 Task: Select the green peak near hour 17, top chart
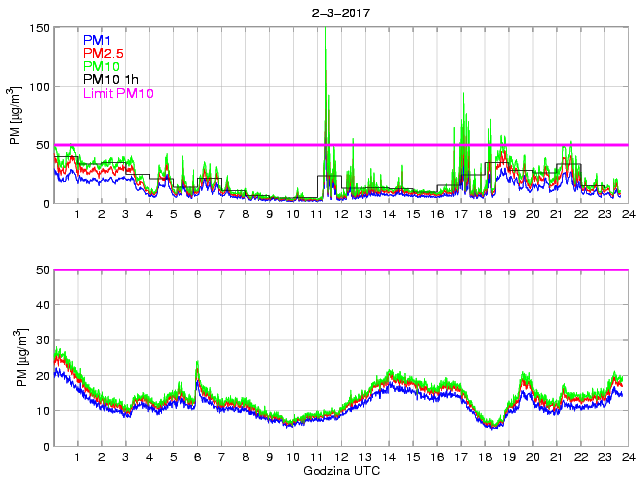[x=463, y=95]
